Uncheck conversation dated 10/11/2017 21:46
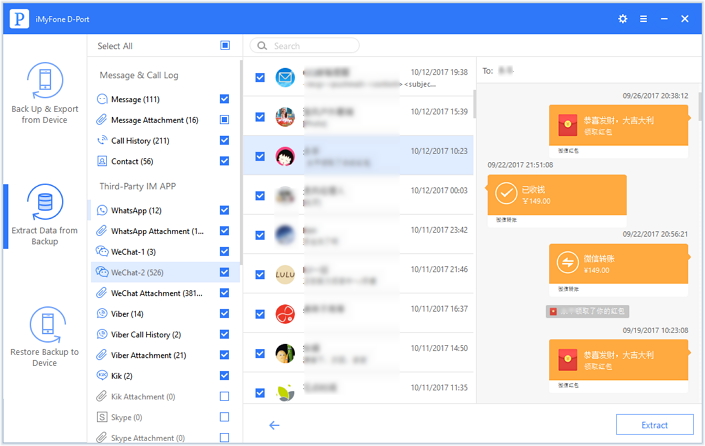The height and width of the screenshot is (446, 705). pyautogui.click(x=260, y=274)
